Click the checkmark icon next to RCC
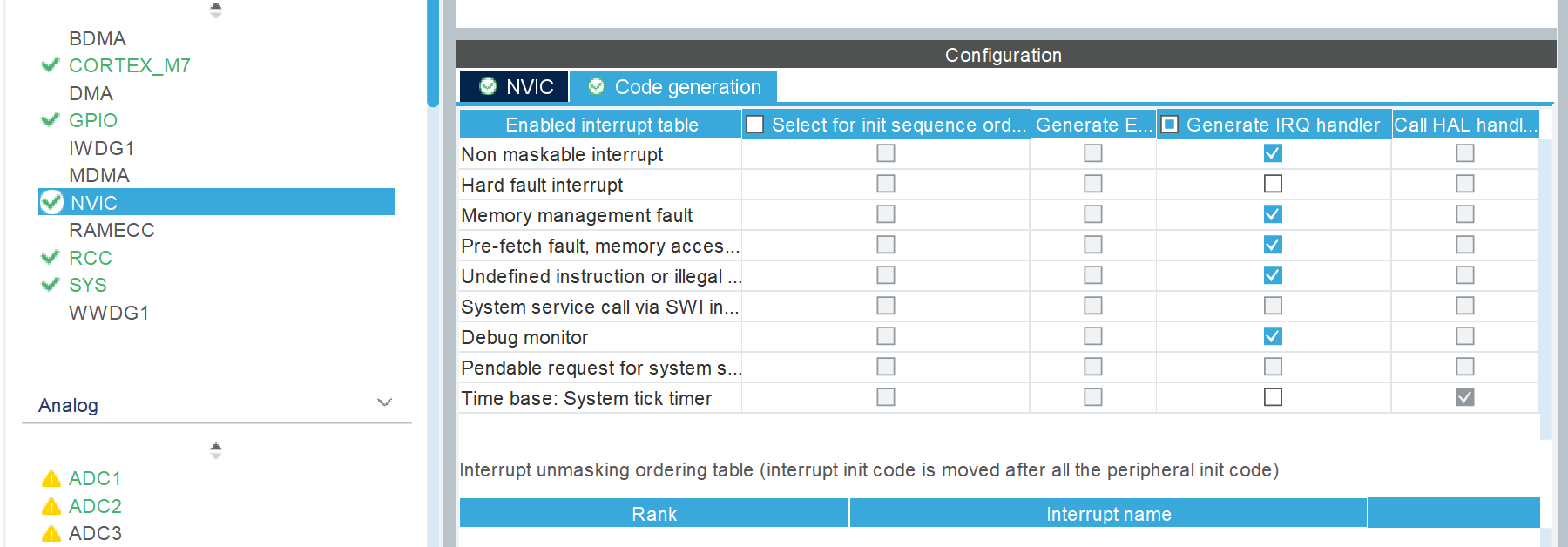 [x=51, y=258]
